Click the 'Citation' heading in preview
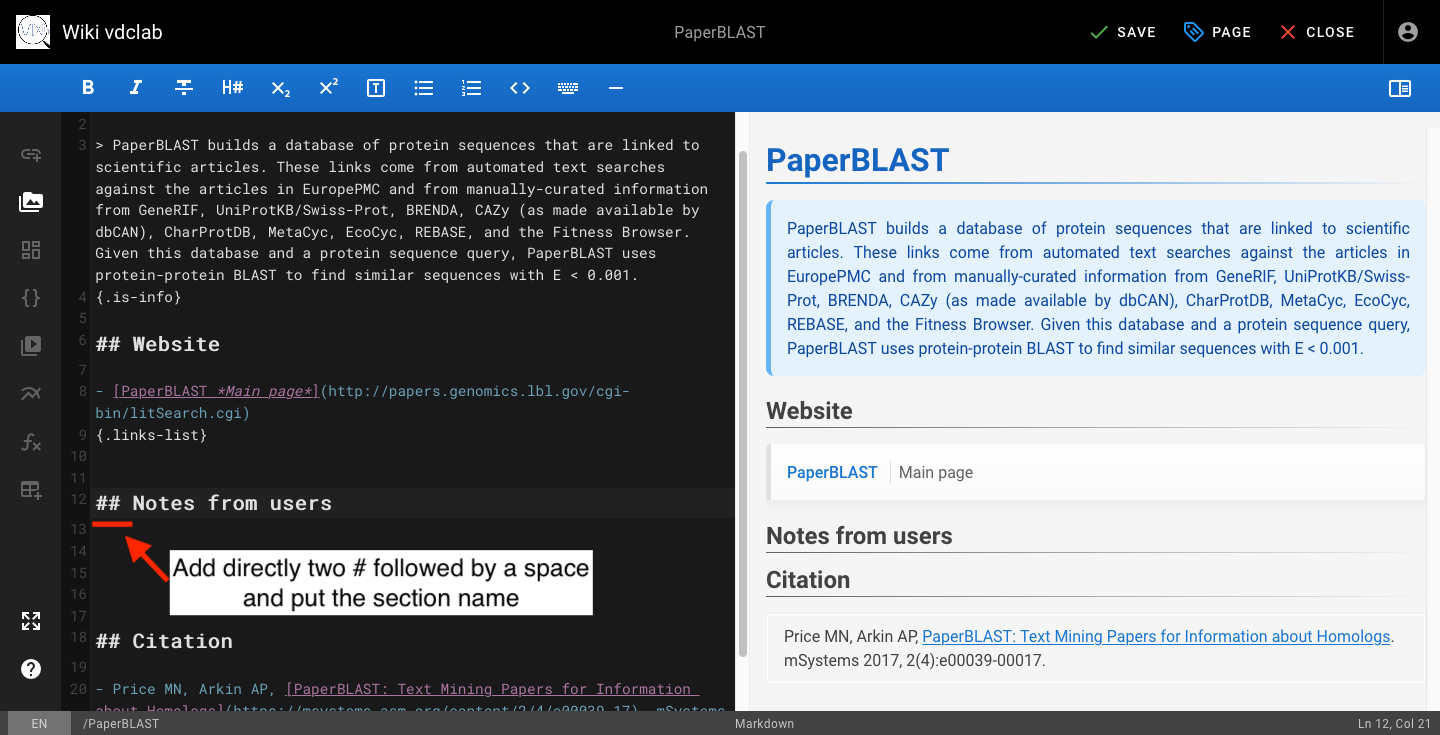 (x=808, y=580)
